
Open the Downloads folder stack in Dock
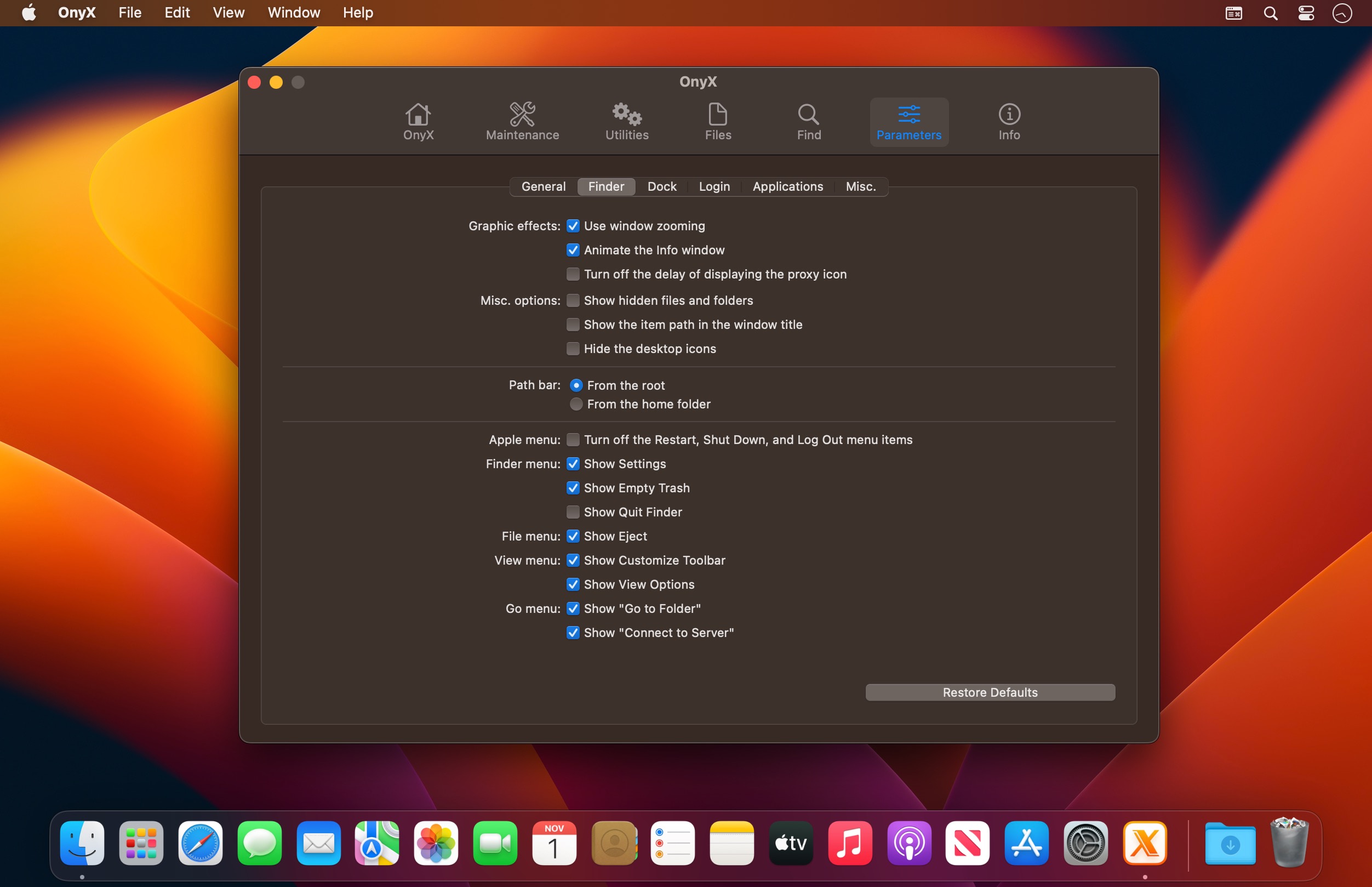click(x=1230, y=843)
